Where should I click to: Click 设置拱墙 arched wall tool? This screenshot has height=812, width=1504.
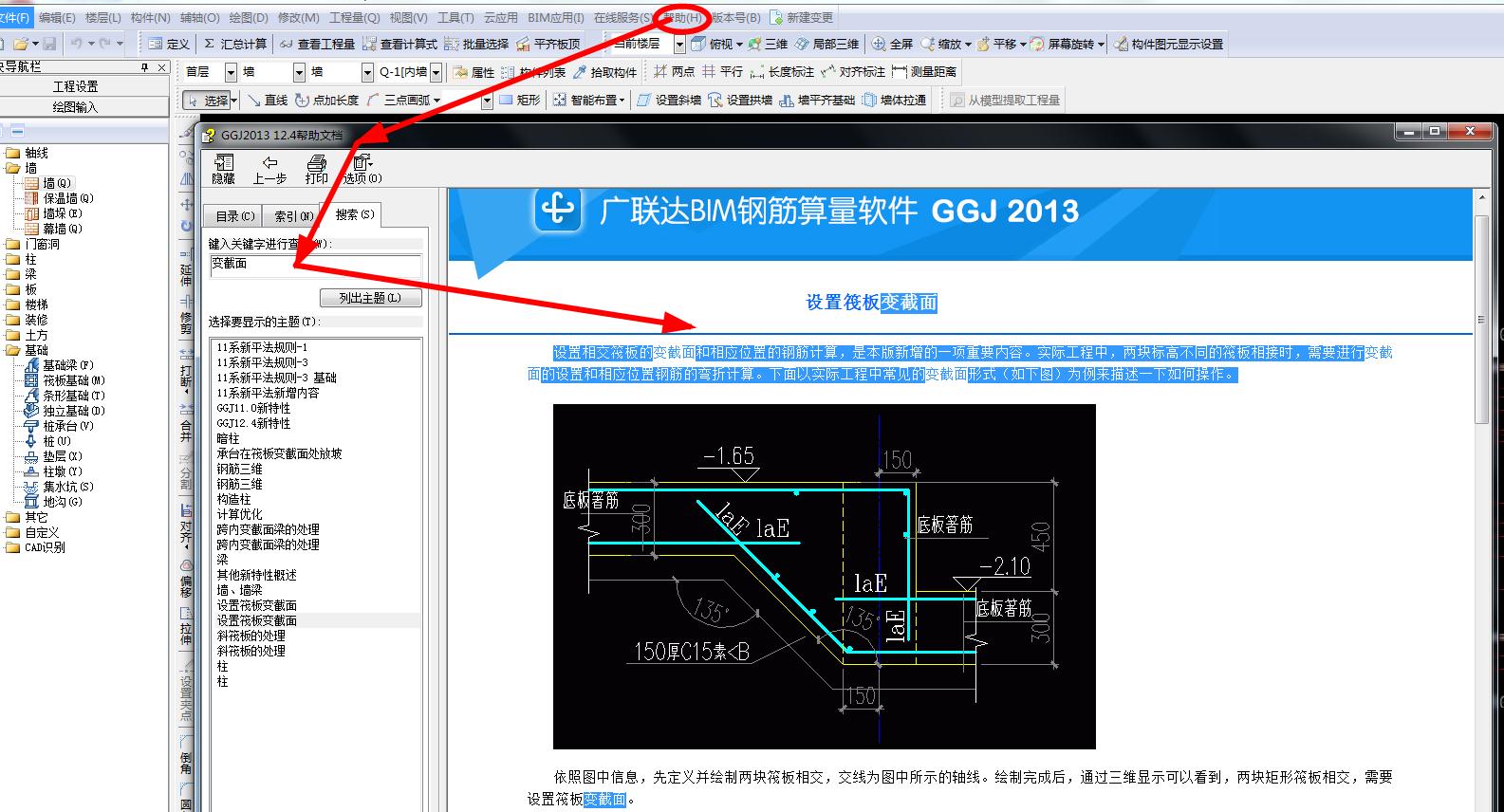pyautogui.click(x=741, y=100)
